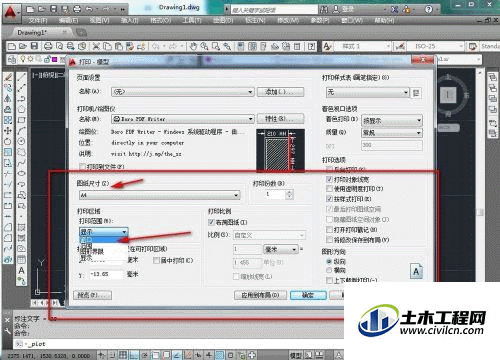This screenshot has height=360, width=500.
Task: Click Undo arrow in the quick access toolbar
Action: coord(89,9)
